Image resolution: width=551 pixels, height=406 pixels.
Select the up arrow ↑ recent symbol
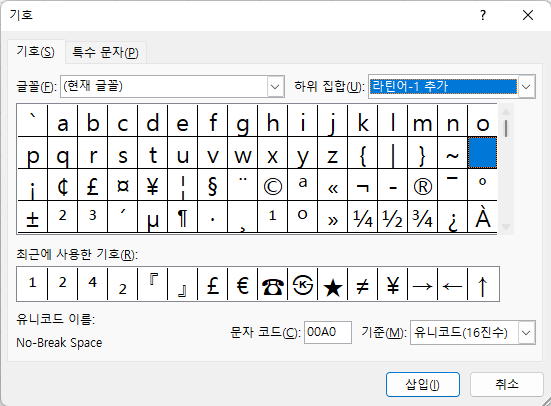pos(483,284)
